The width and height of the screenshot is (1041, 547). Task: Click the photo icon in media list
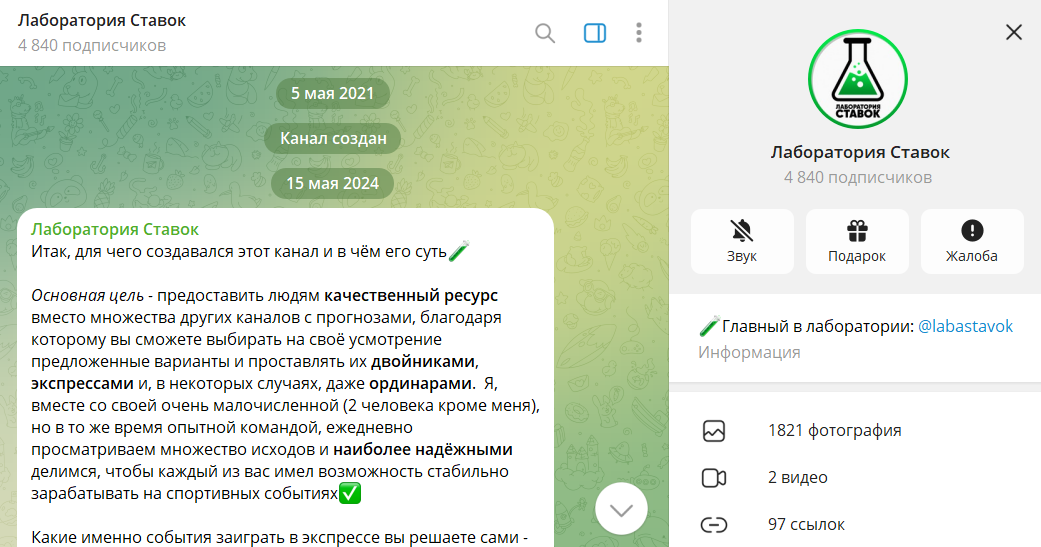point(713,431)
